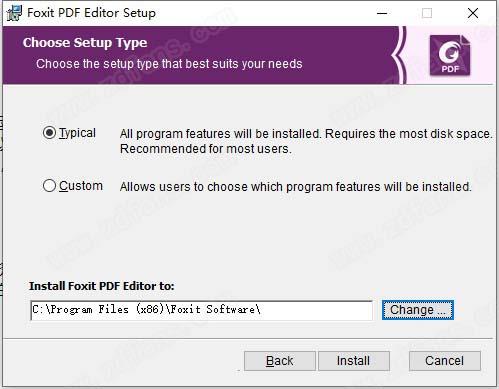The image size is (499, 389).
Task: Close the Foxit PDF Editor Setup window
Action: (x=473, y=13)
